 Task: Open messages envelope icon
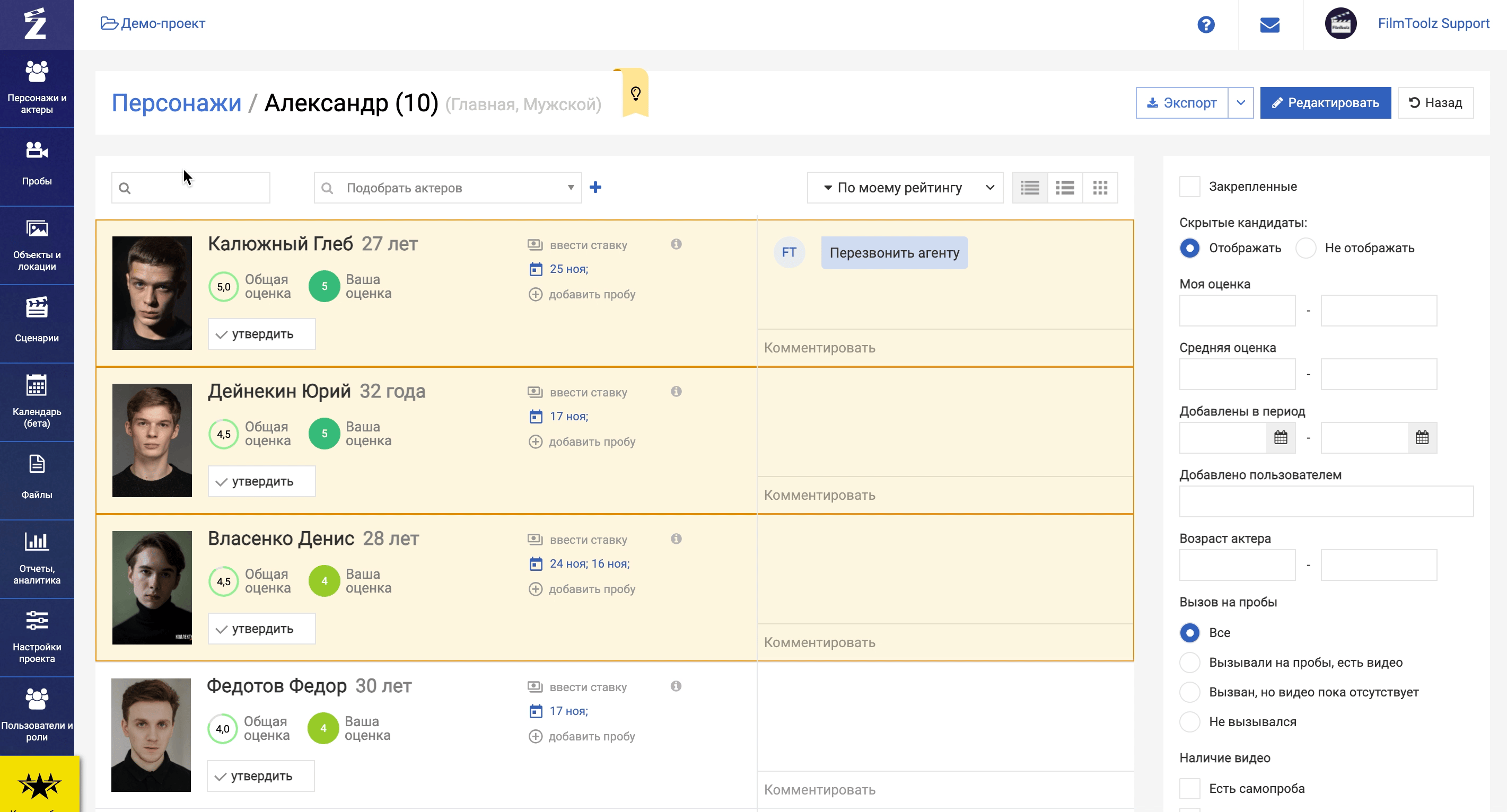pyautogui.click(x=1269, y=24)
